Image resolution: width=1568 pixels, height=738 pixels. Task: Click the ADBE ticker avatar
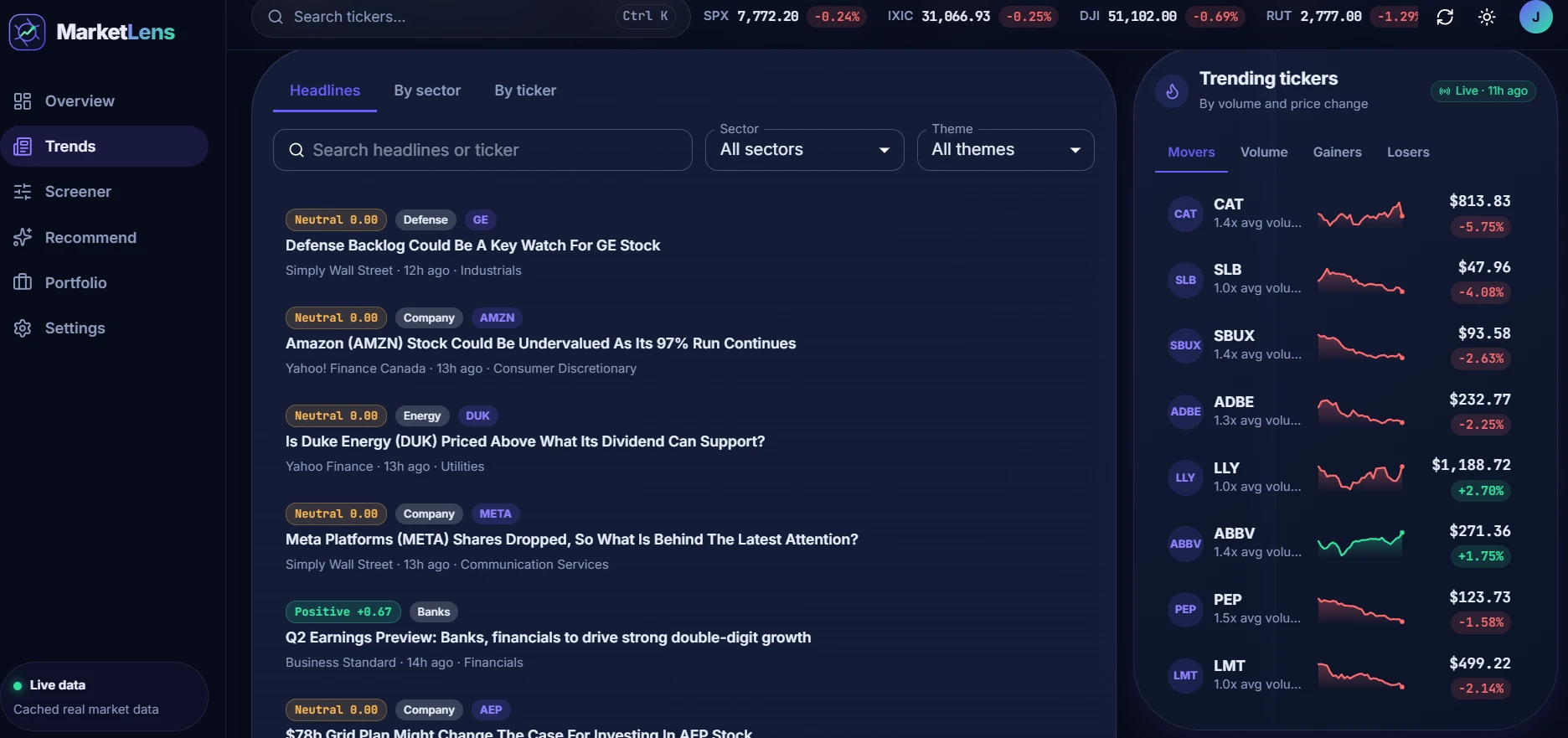(1185, 411)
